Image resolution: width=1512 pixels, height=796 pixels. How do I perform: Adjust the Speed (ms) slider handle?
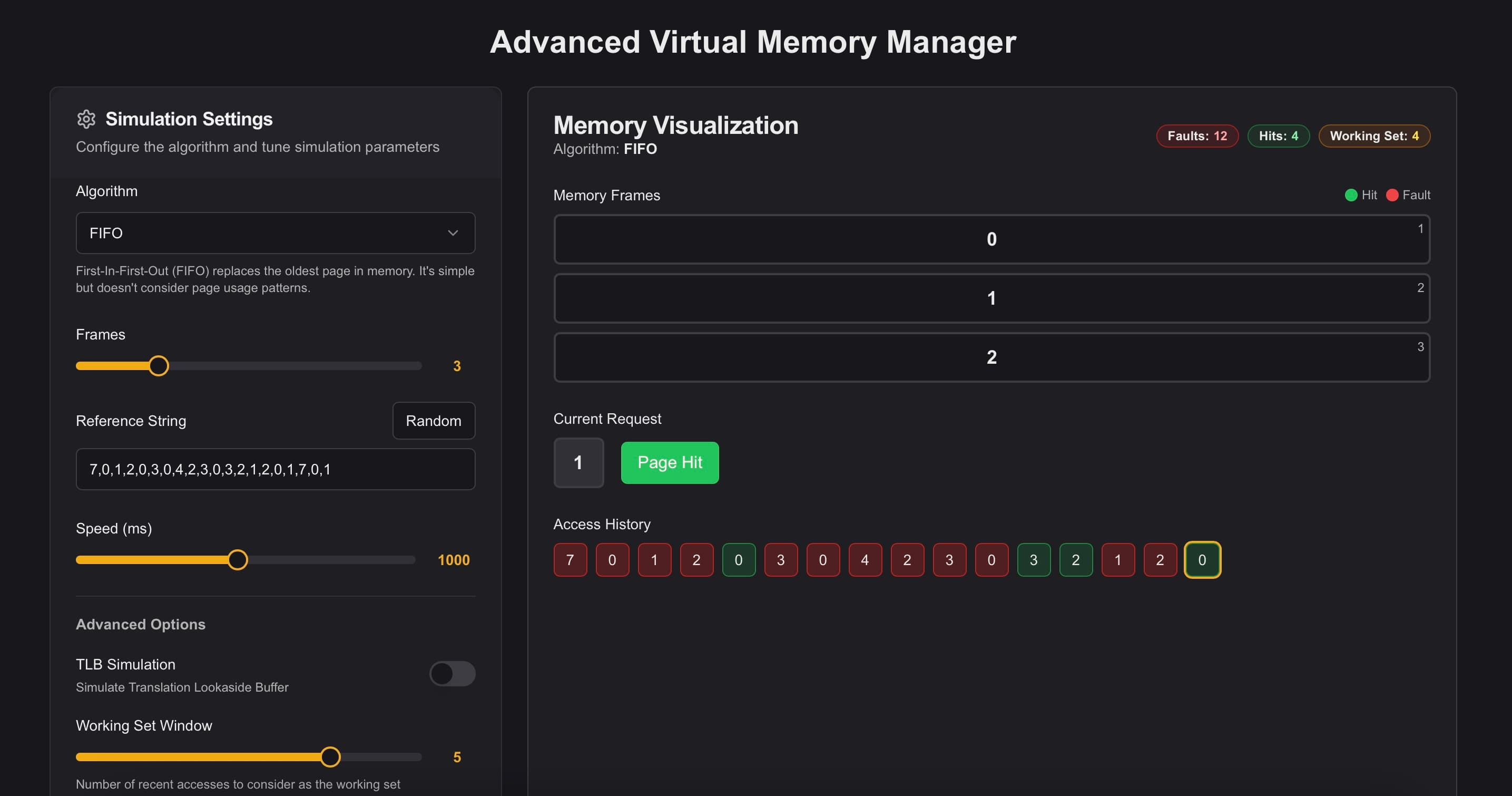pyautogui.click(x=238, y=560)
